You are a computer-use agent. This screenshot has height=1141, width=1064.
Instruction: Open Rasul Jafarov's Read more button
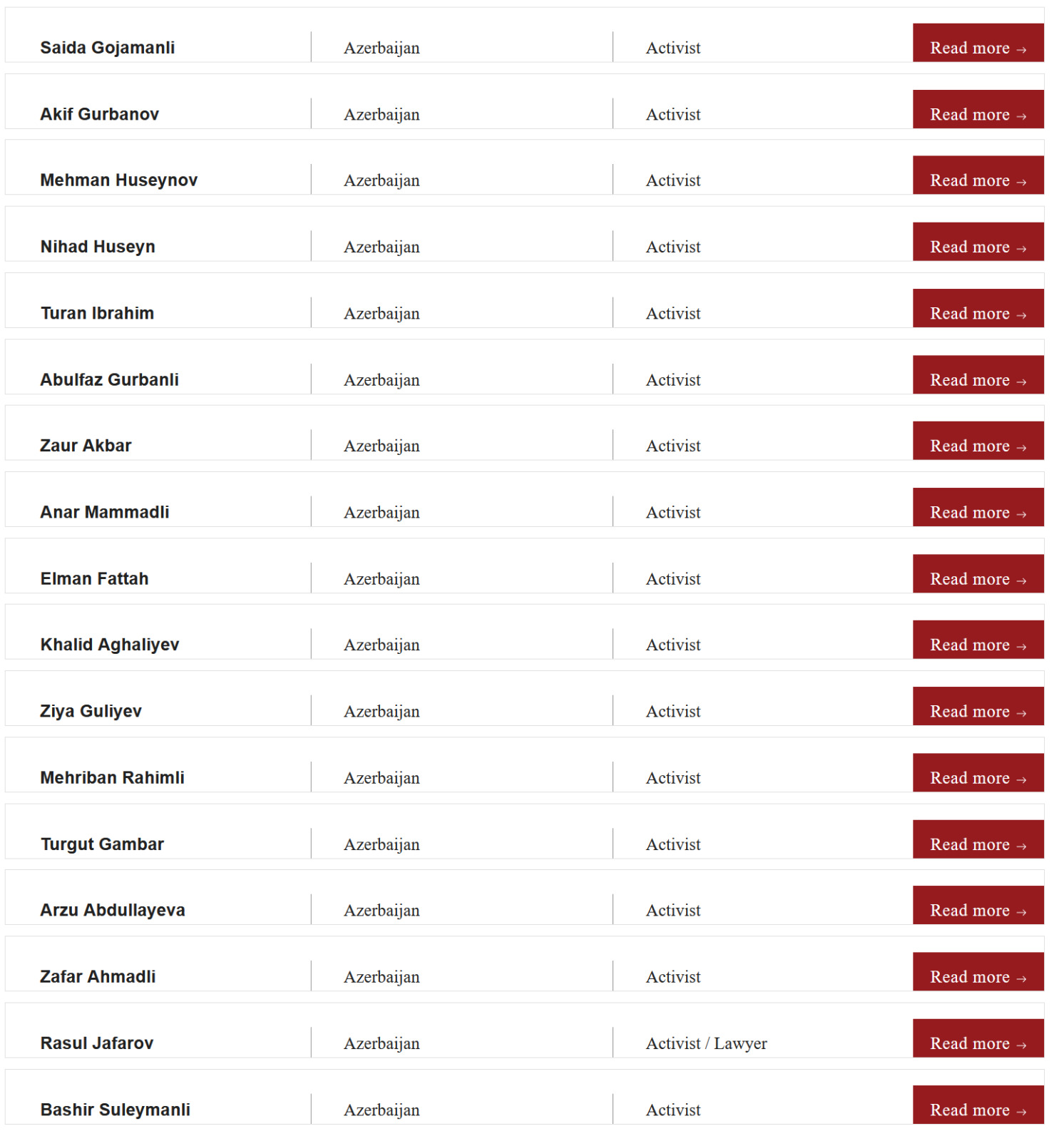[977, 1039]
